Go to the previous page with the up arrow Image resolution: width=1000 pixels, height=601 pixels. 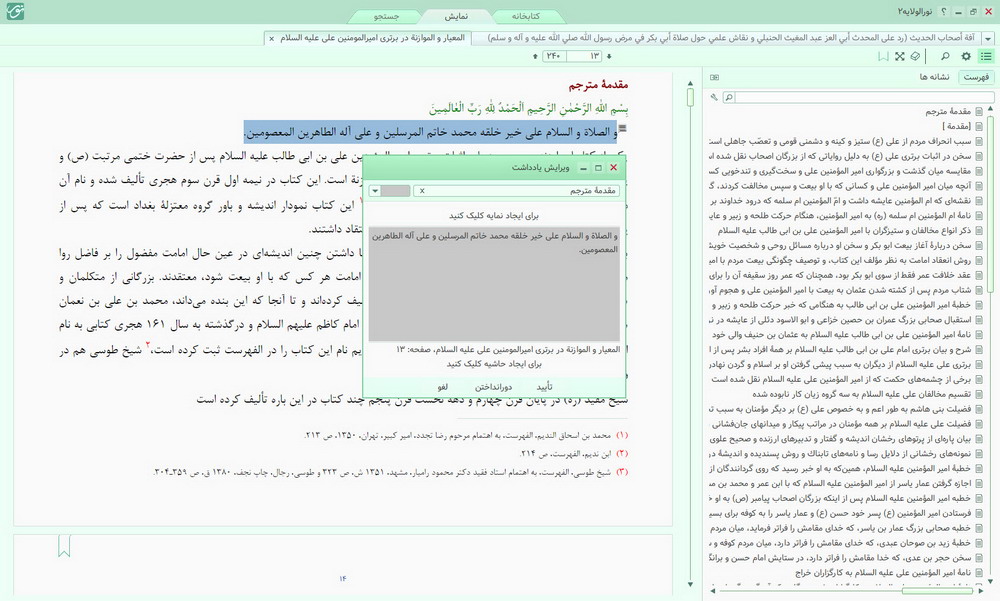[x=535, y=56]
